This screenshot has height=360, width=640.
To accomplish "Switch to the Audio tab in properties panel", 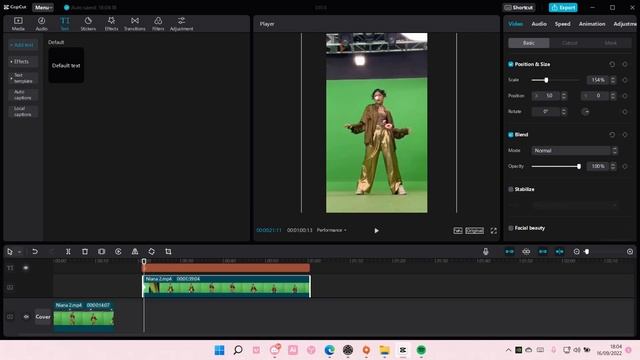I will click(x=539, y=24).
